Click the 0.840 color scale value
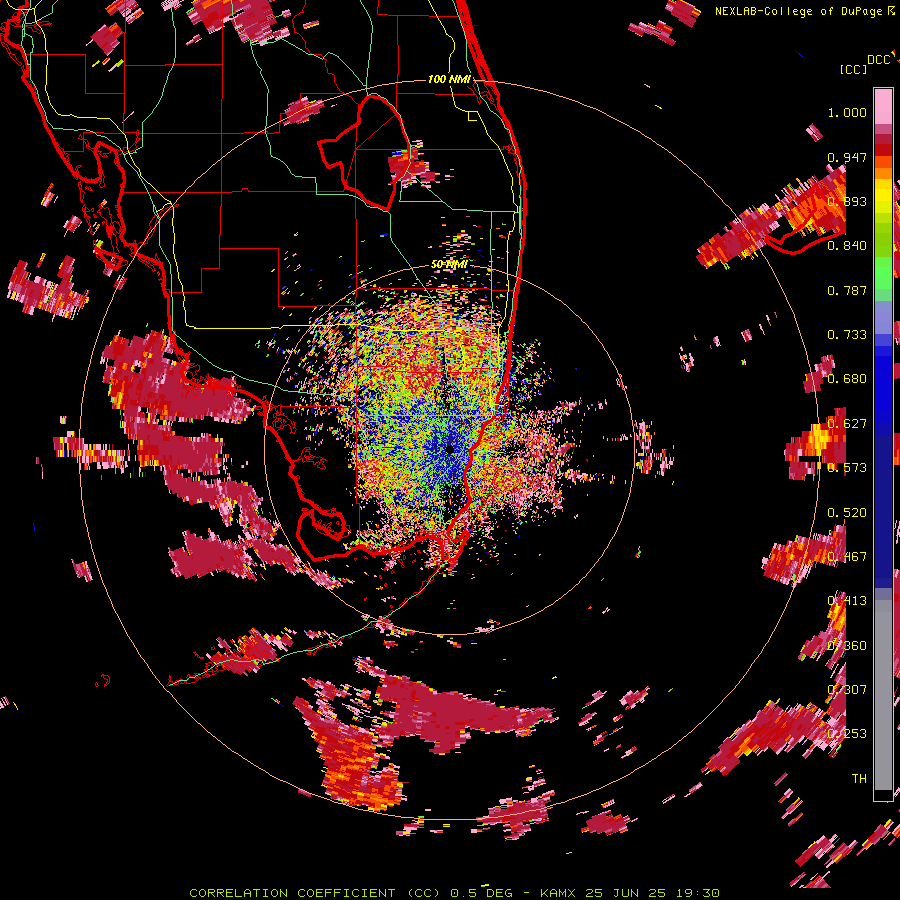This screenshot has width=900, height=900. (847, 246)
